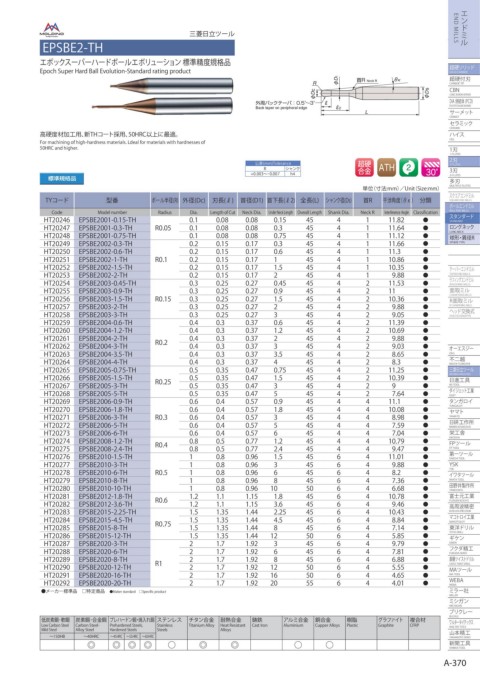Select the スタンダード standard sidebar tab

pos(464,217)
